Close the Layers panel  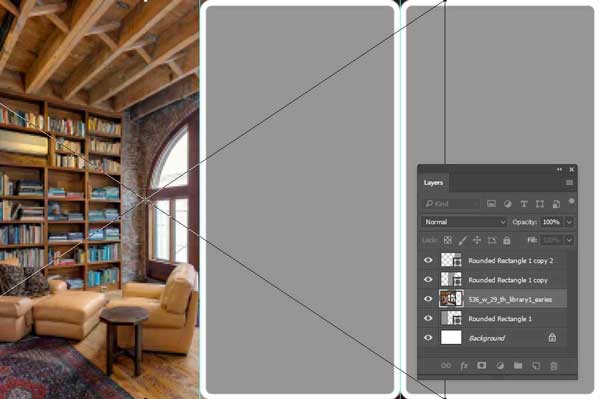coord(572,169)
